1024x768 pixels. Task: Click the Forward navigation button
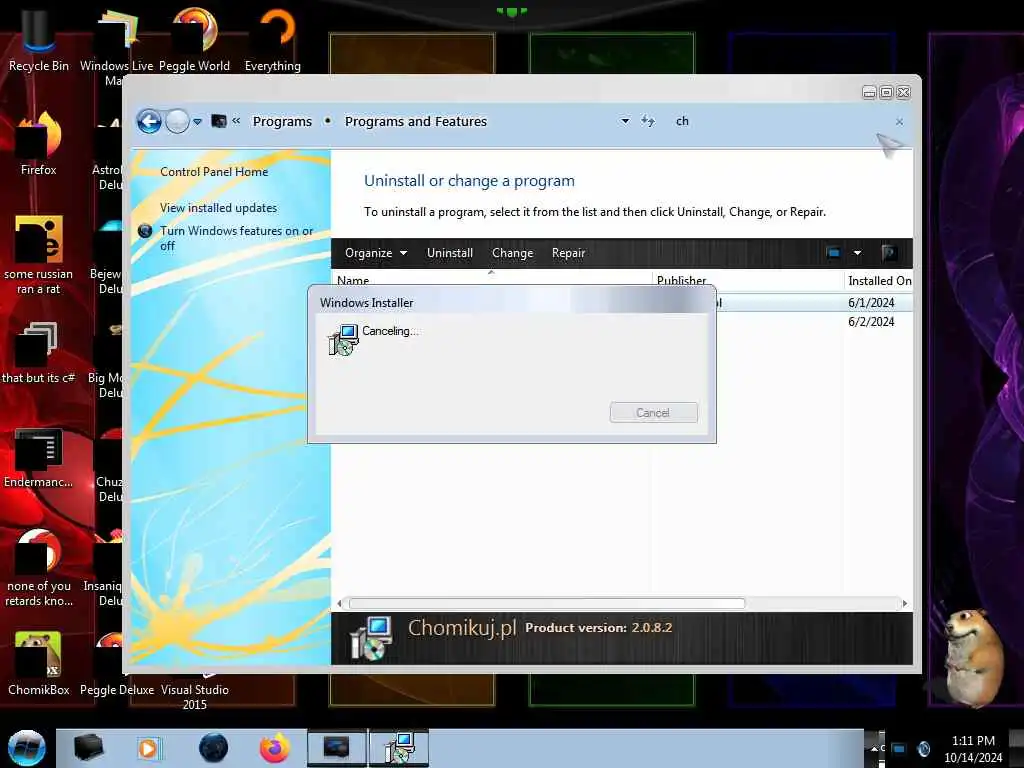(x=177, y=121)
